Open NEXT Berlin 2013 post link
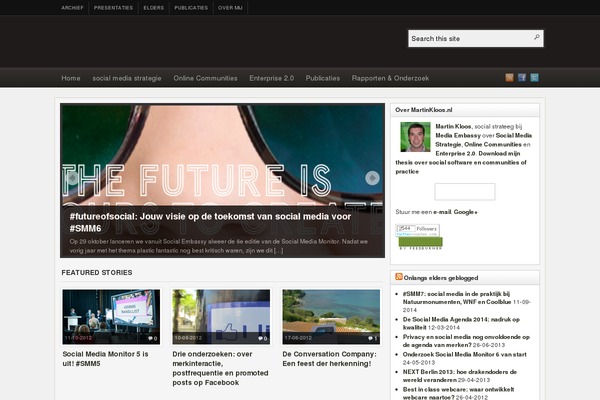This screenshot has width=600, height=400. (x=460, y=376)
